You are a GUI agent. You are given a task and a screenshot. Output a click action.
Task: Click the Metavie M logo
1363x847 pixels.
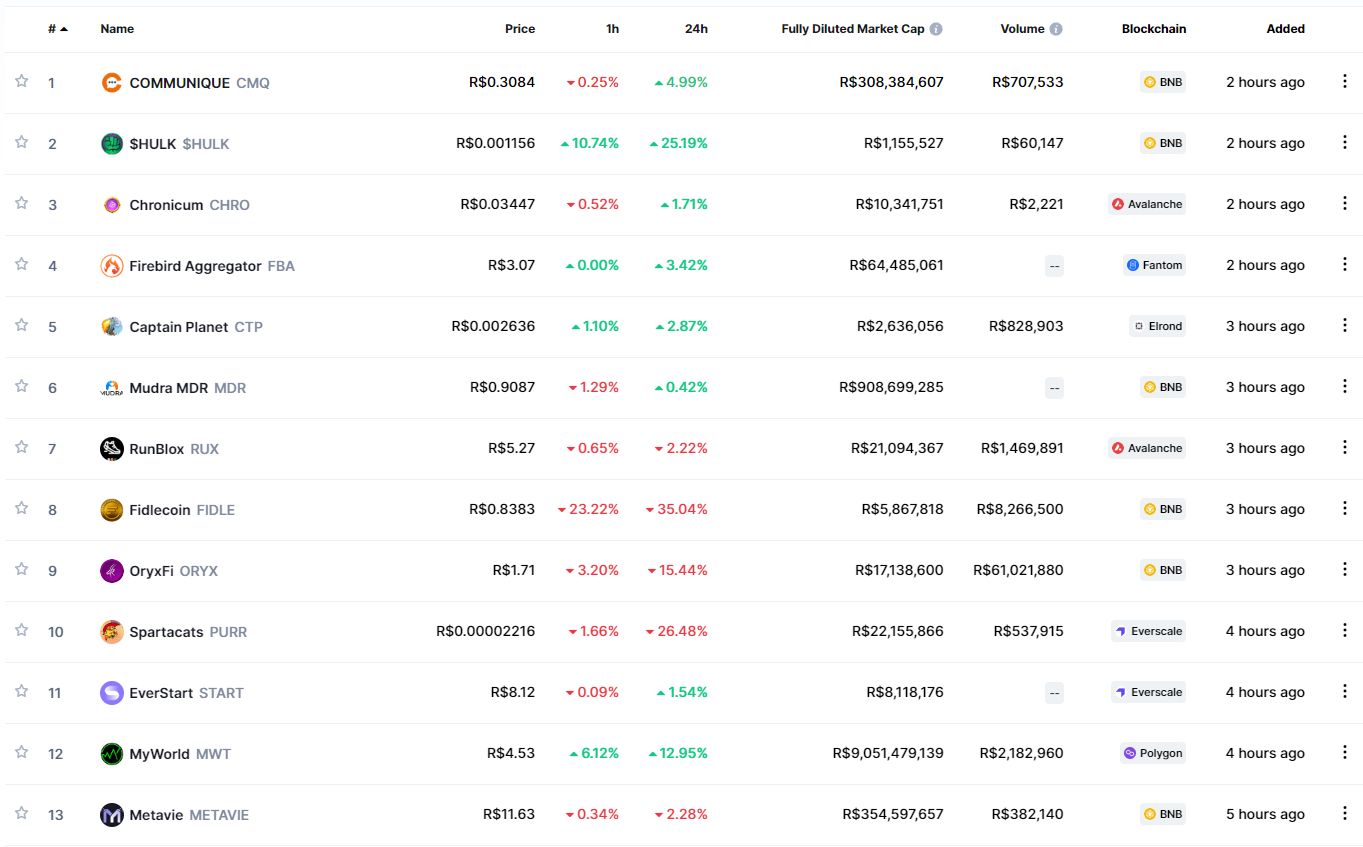point(112,814)
